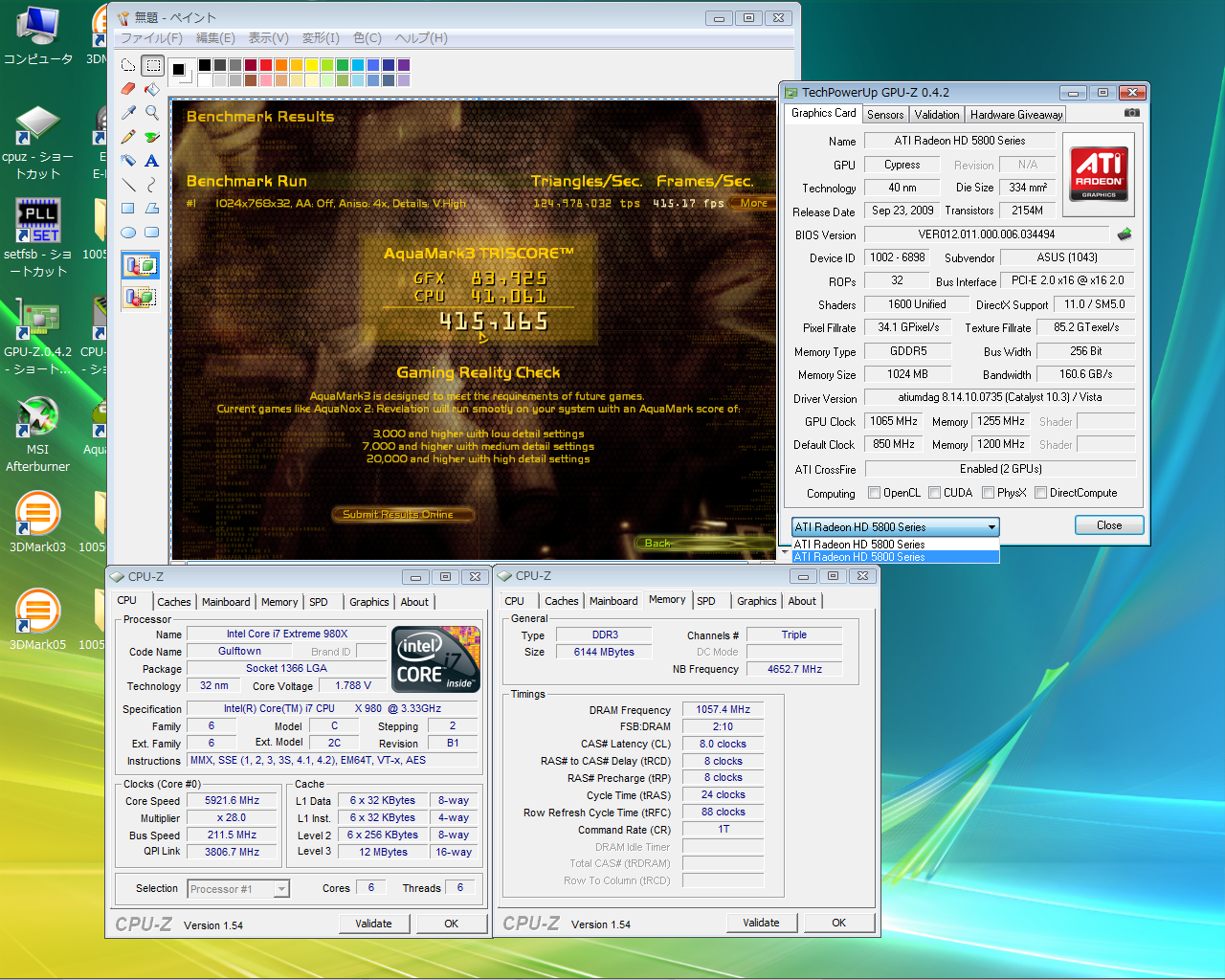Select the rectangular Select tool in Paint

tap(152, 65)
